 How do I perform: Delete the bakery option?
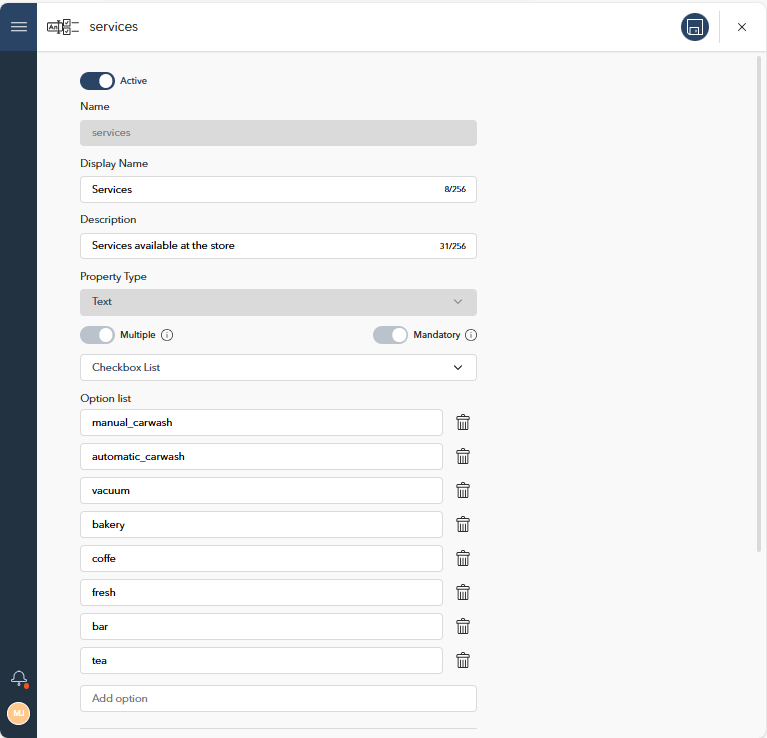(x=463, y=524)
